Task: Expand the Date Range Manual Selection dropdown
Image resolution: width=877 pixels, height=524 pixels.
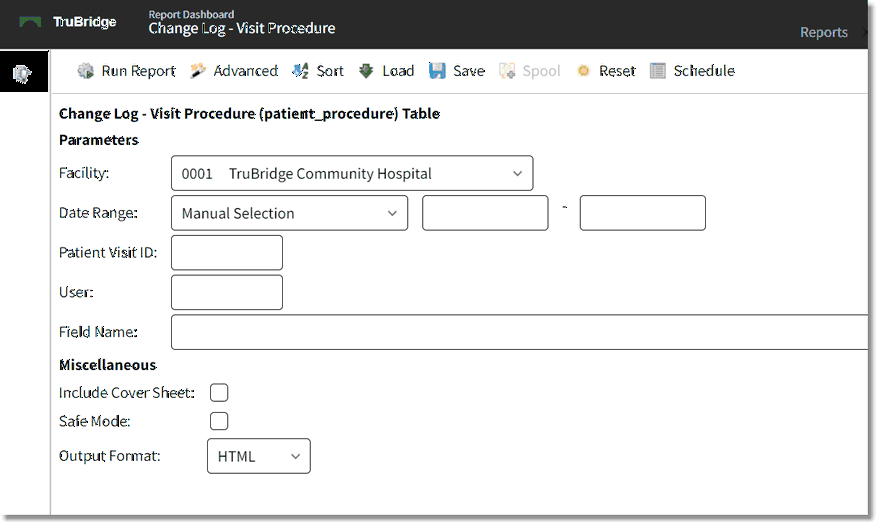Action: (x=289, y=213)
